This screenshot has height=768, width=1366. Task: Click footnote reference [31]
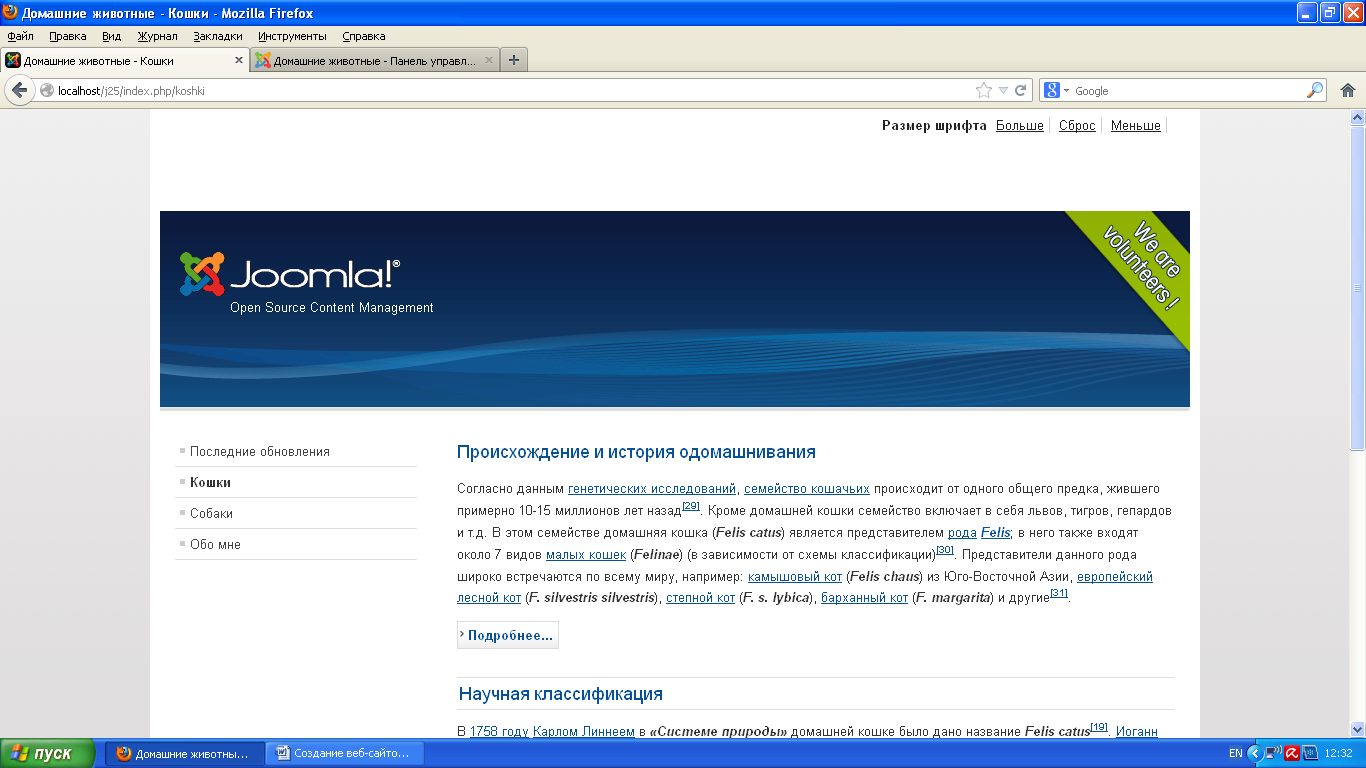(1059, 594)
